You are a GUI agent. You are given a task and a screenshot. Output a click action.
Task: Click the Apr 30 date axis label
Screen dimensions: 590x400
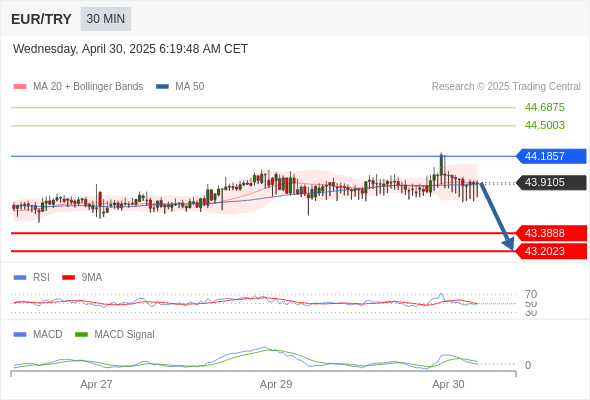coord(448,384)
